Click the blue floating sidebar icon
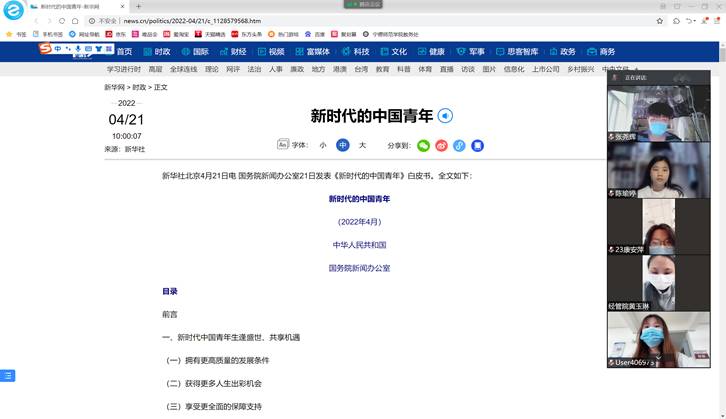This screenshot has height=419, width=726. tap(8, 375)
